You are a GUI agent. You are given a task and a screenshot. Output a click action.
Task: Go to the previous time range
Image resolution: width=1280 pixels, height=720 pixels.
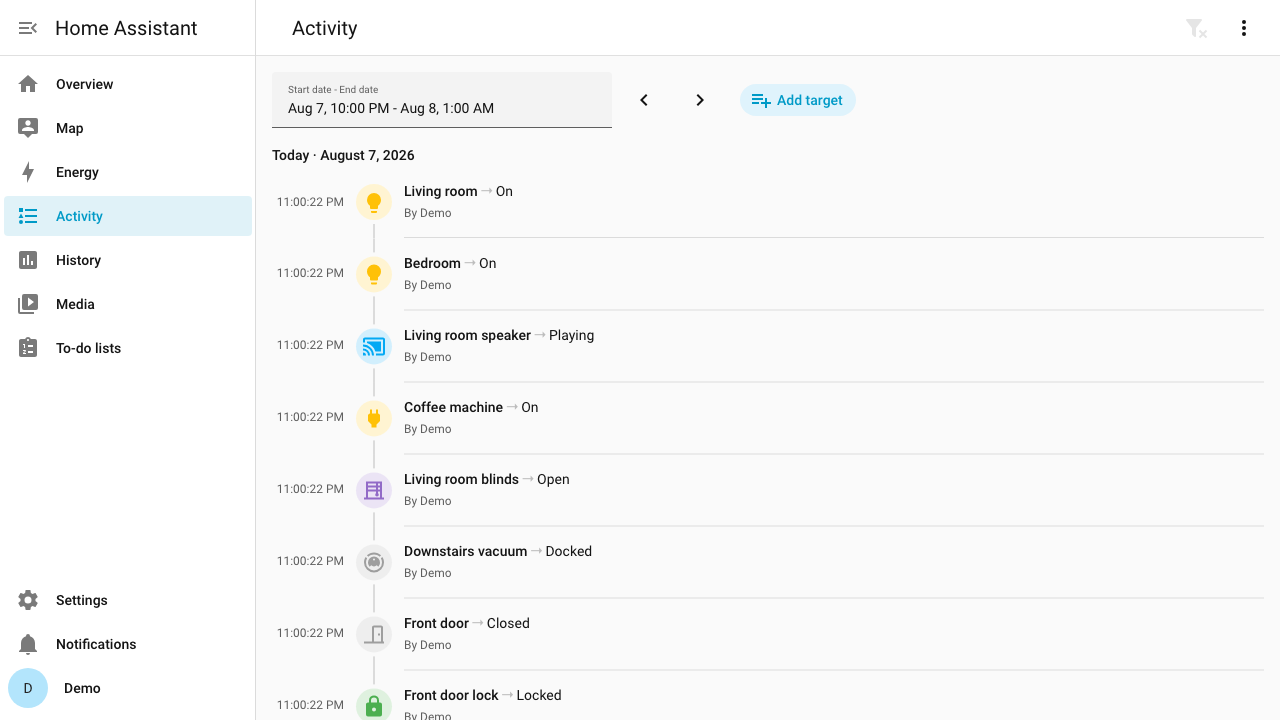point(644,100)
